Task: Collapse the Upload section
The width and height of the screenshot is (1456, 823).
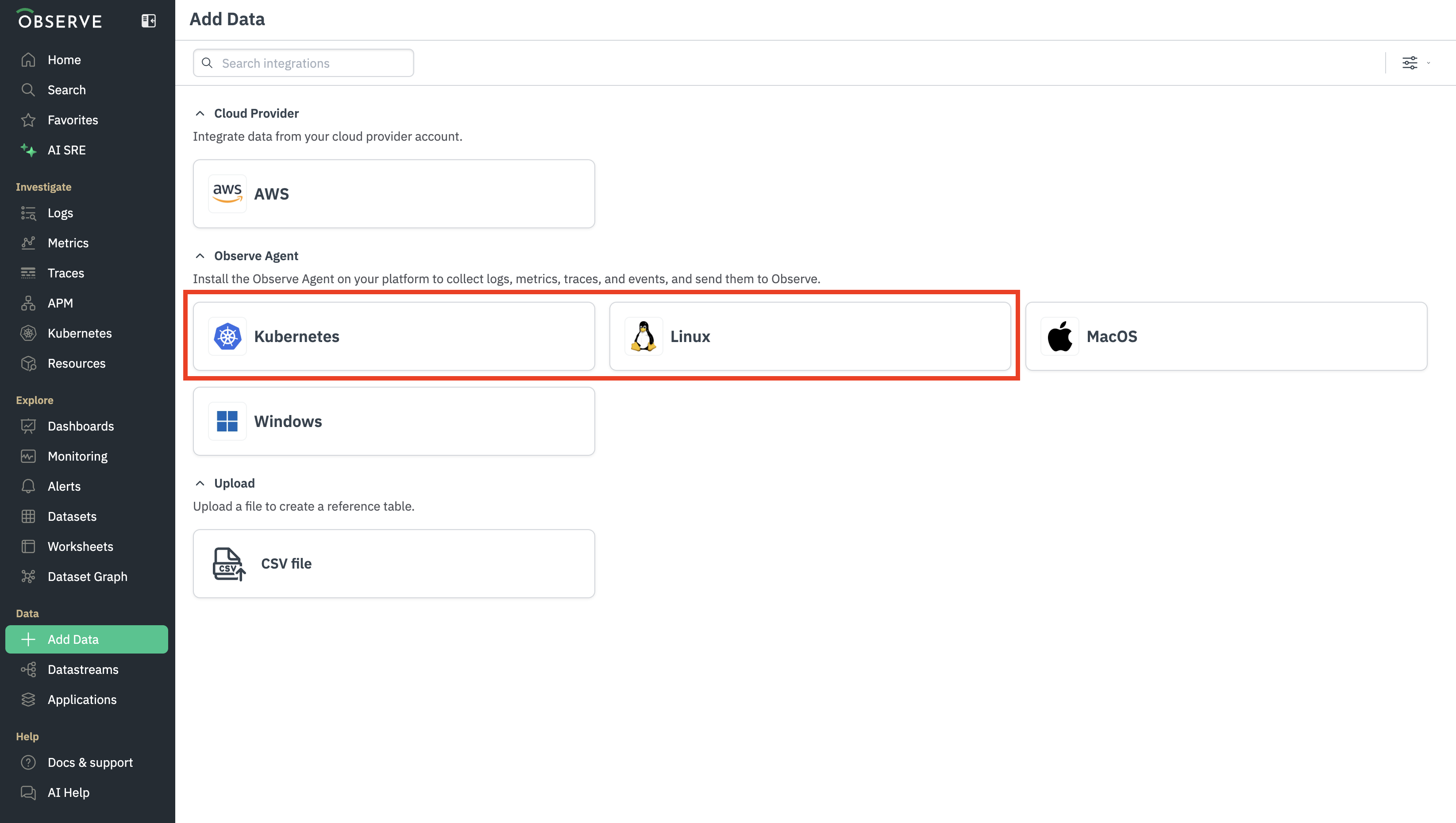Action: 200,483
